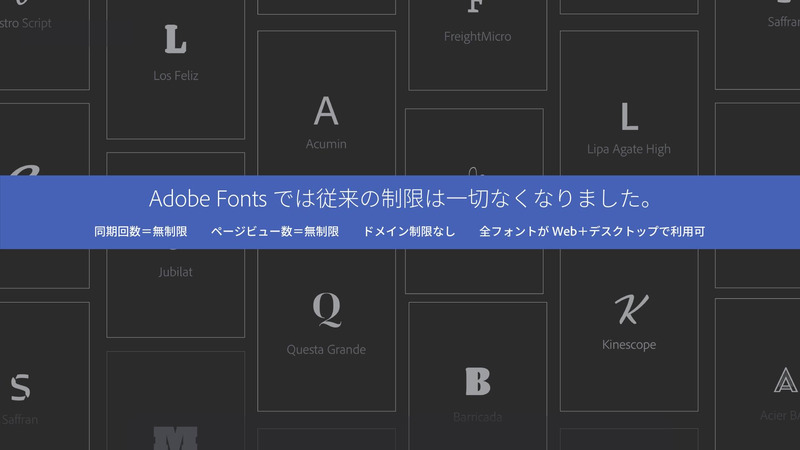Click the 同期回数＝無制限 text
This screenshot has width=800, height=450.
coord(141,231)
